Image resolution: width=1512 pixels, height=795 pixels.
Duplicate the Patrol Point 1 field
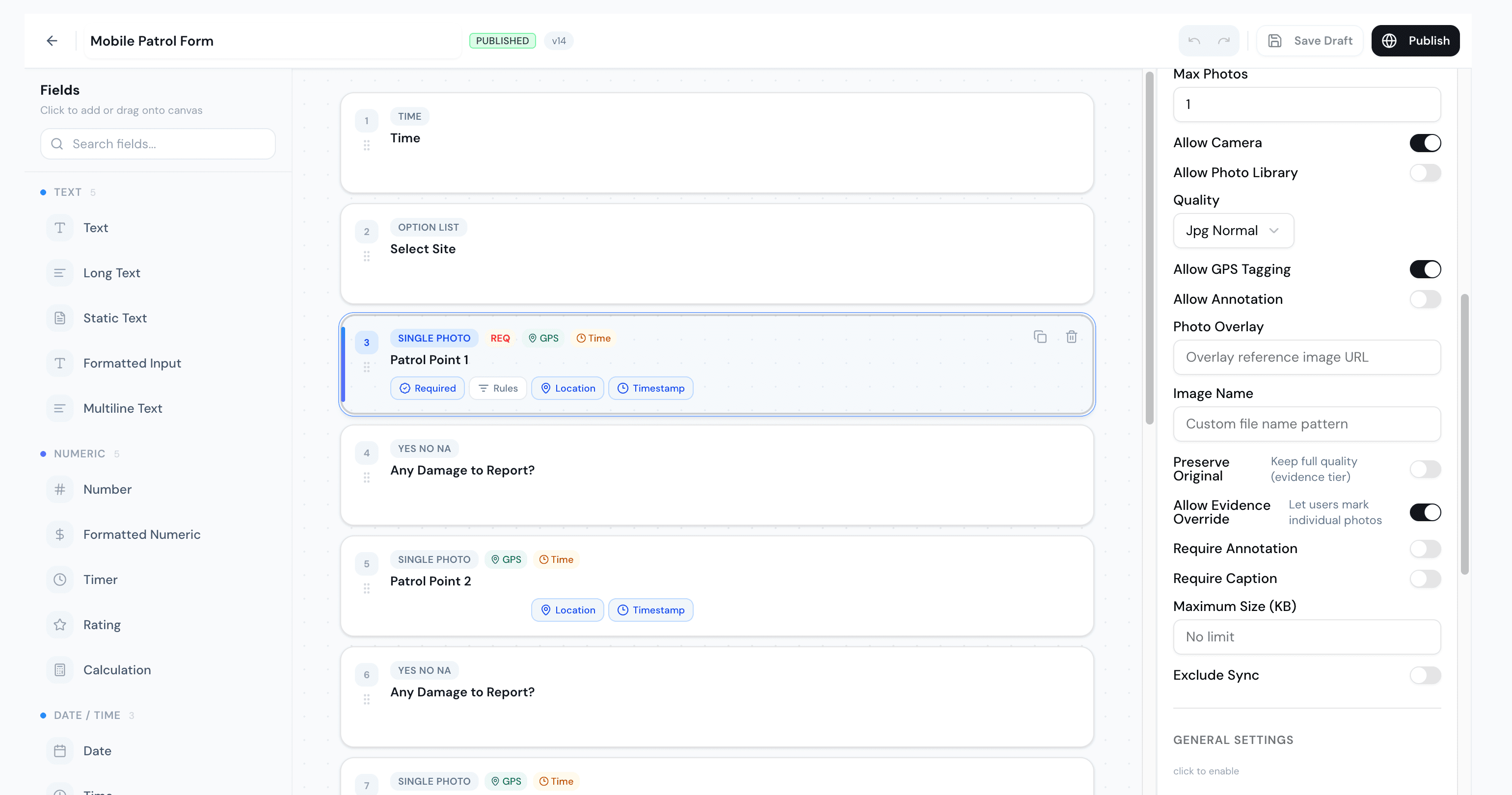[x=1040, y=337]
